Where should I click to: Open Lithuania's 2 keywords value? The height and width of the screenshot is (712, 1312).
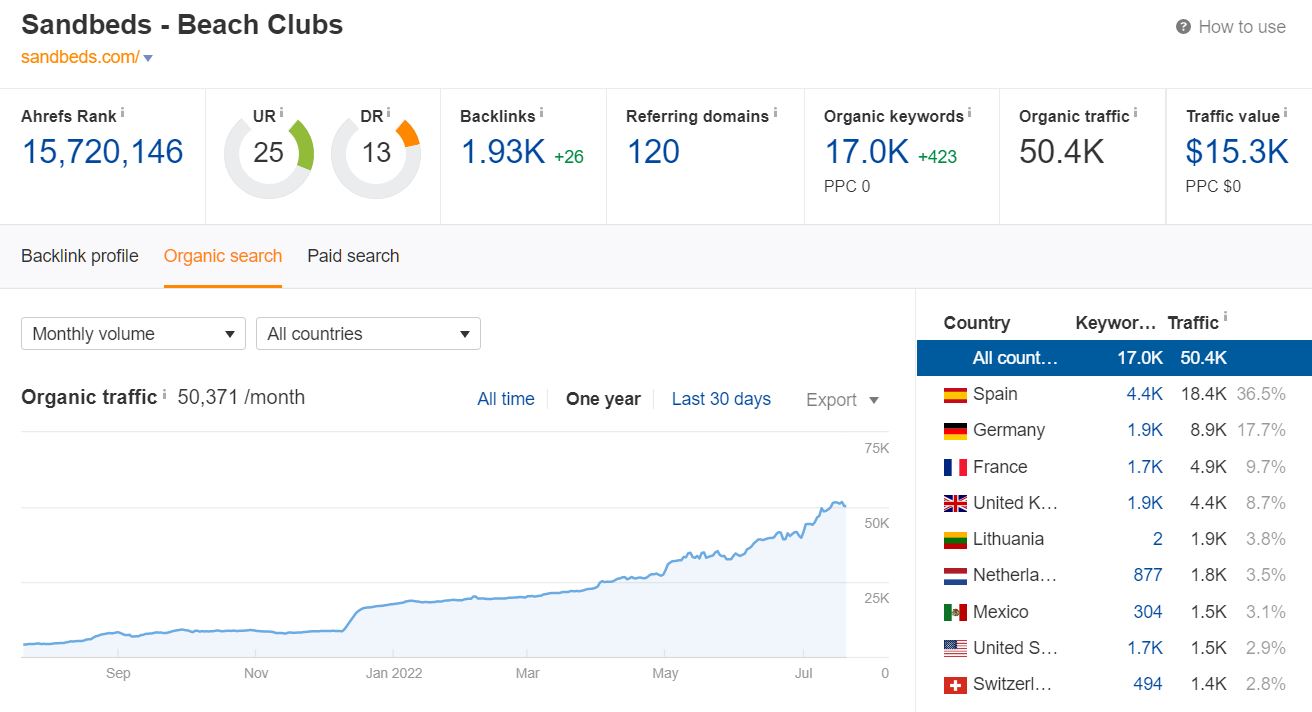point(1158,539)
